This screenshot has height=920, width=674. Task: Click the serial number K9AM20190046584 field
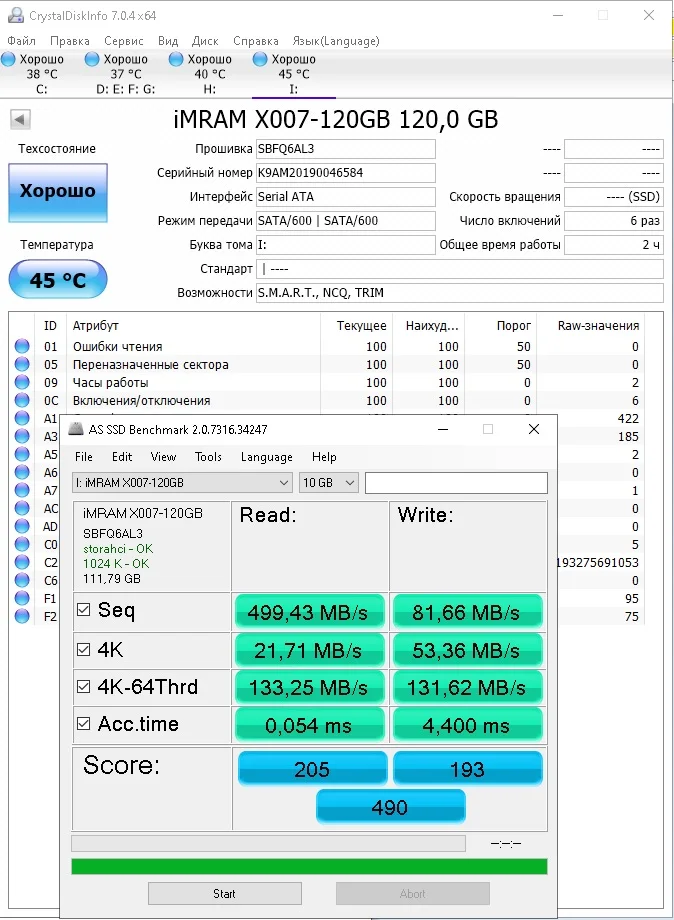[346, 173]
